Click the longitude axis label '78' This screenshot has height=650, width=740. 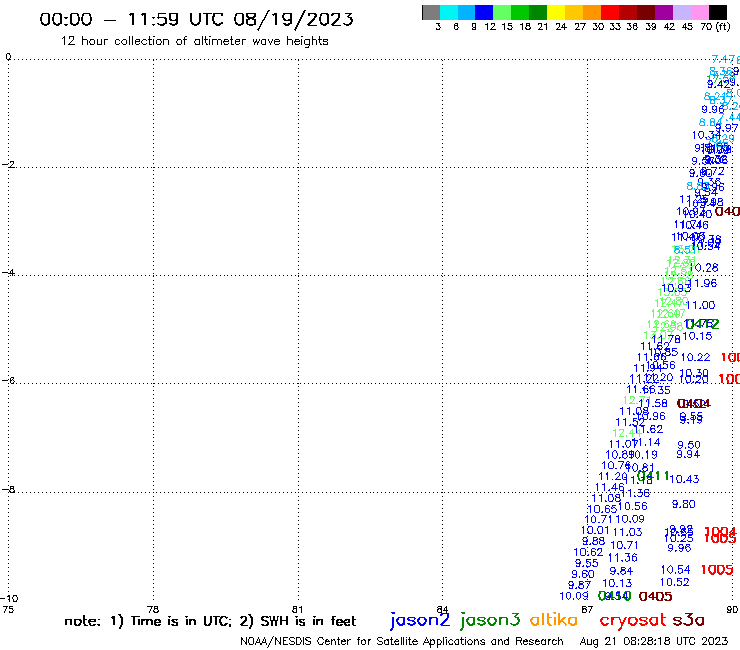[x=153, y=609]
